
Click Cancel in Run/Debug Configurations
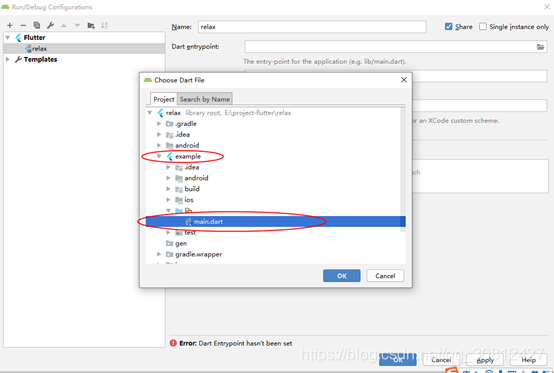[441, 360]
